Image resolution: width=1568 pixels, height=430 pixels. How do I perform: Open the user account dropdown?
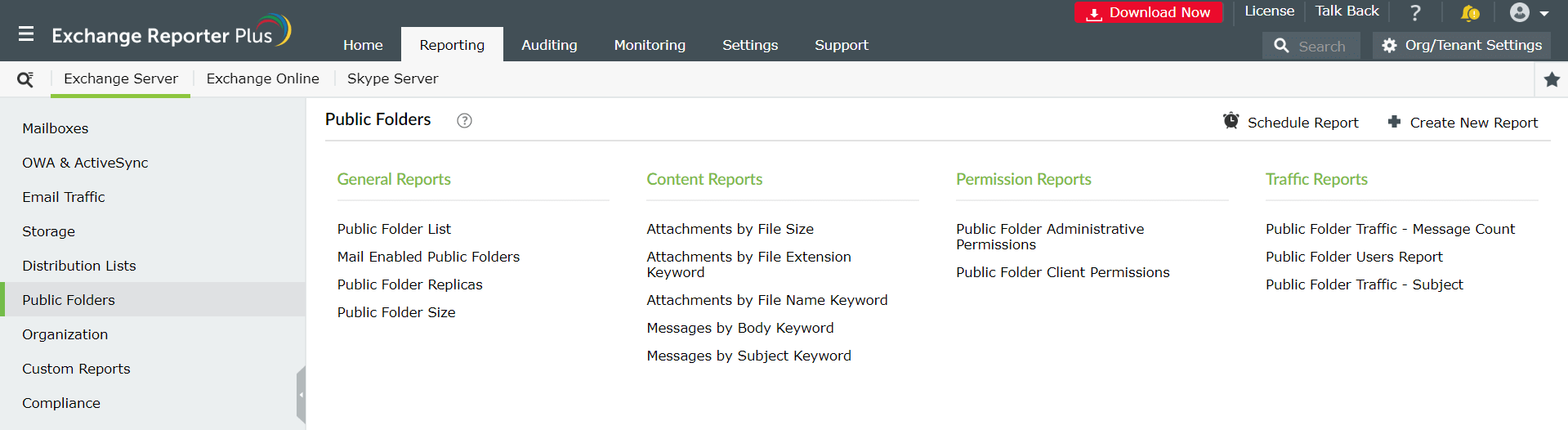1529,13
